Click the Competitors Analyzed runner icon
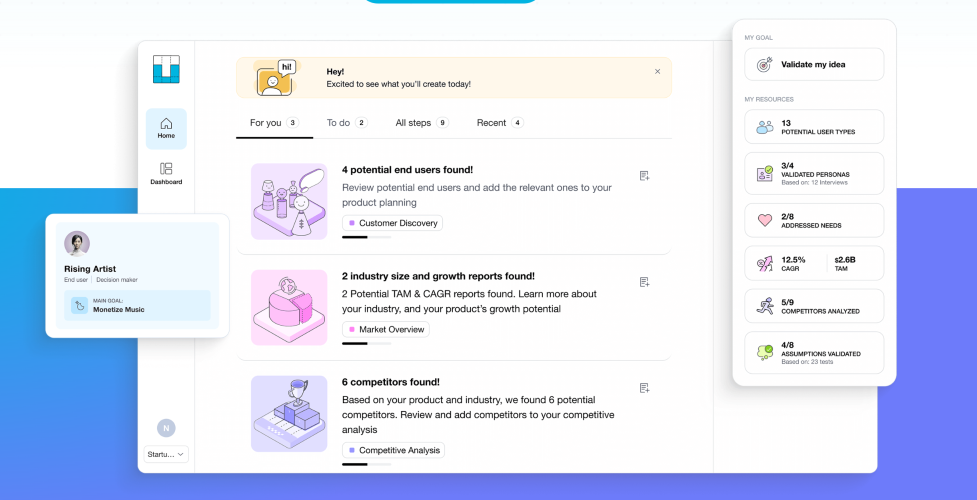 coord(765,306)
